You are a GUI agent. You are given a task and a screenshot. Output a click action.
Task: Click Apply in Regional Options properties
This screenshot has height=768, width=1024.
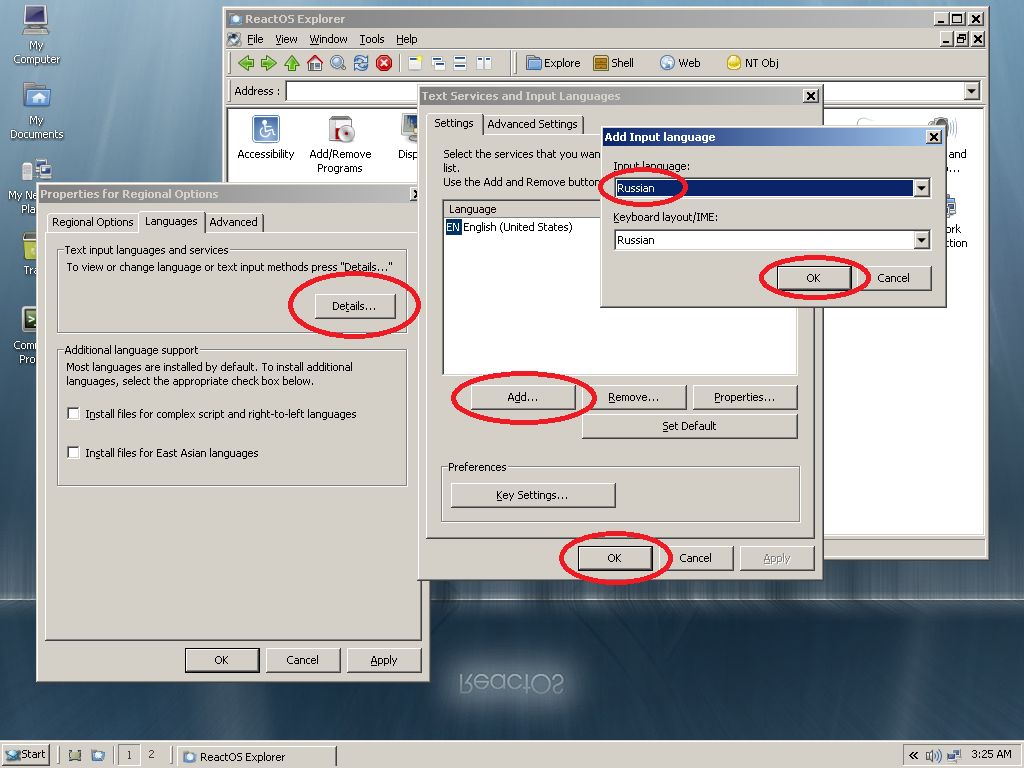[x=384, y=660]
